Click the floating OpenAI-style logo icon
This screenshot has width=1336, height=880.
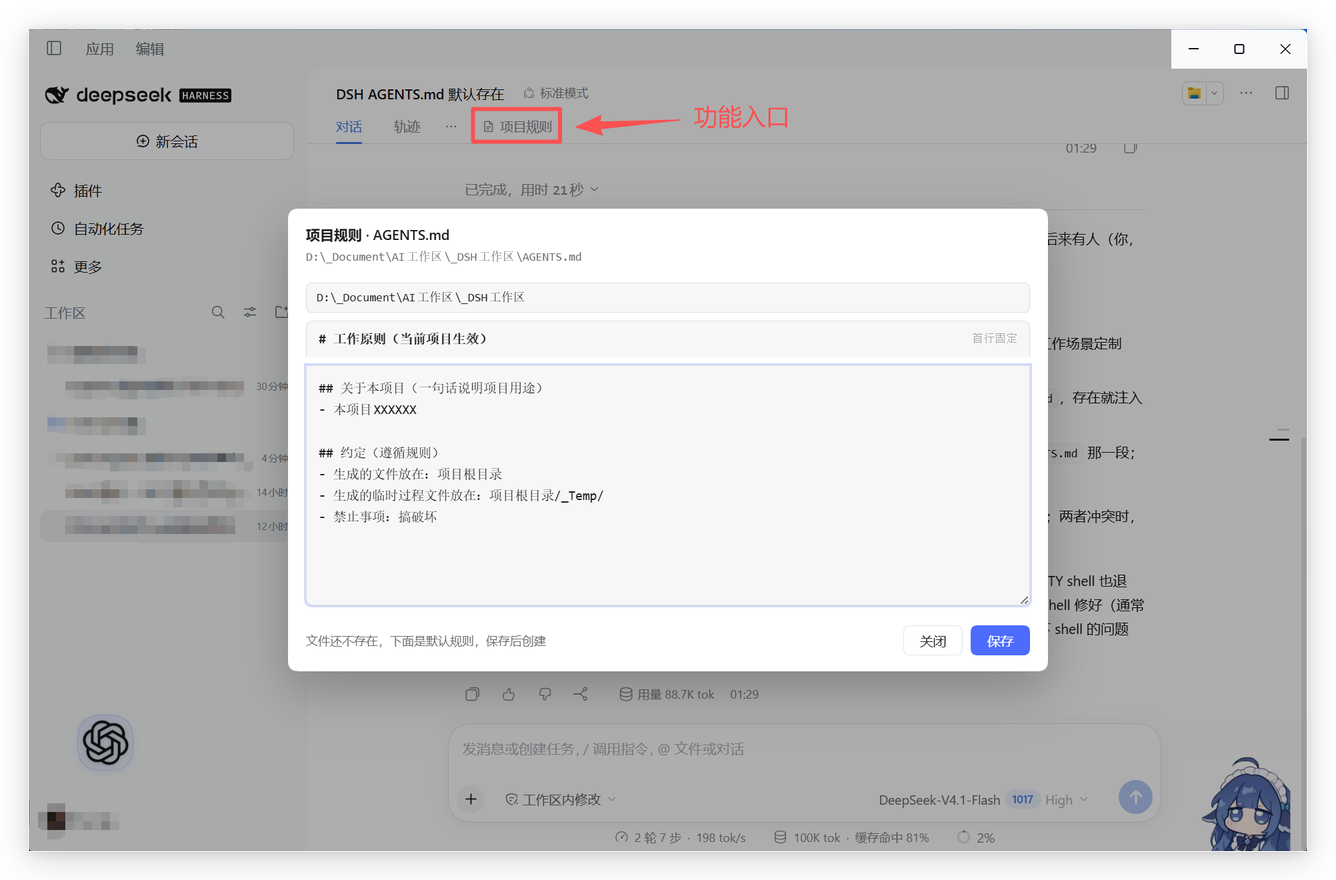(x=105, y=743)
